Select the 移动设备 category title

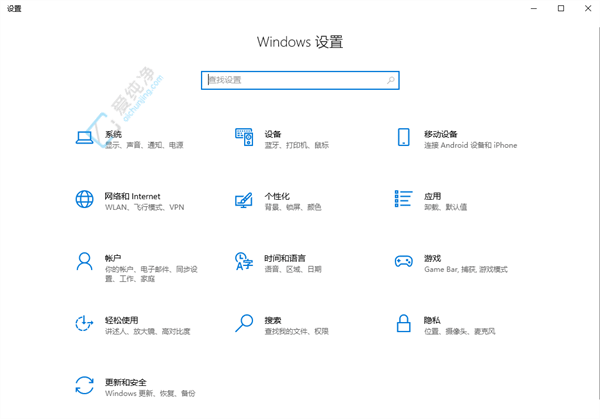pos(440,134)
